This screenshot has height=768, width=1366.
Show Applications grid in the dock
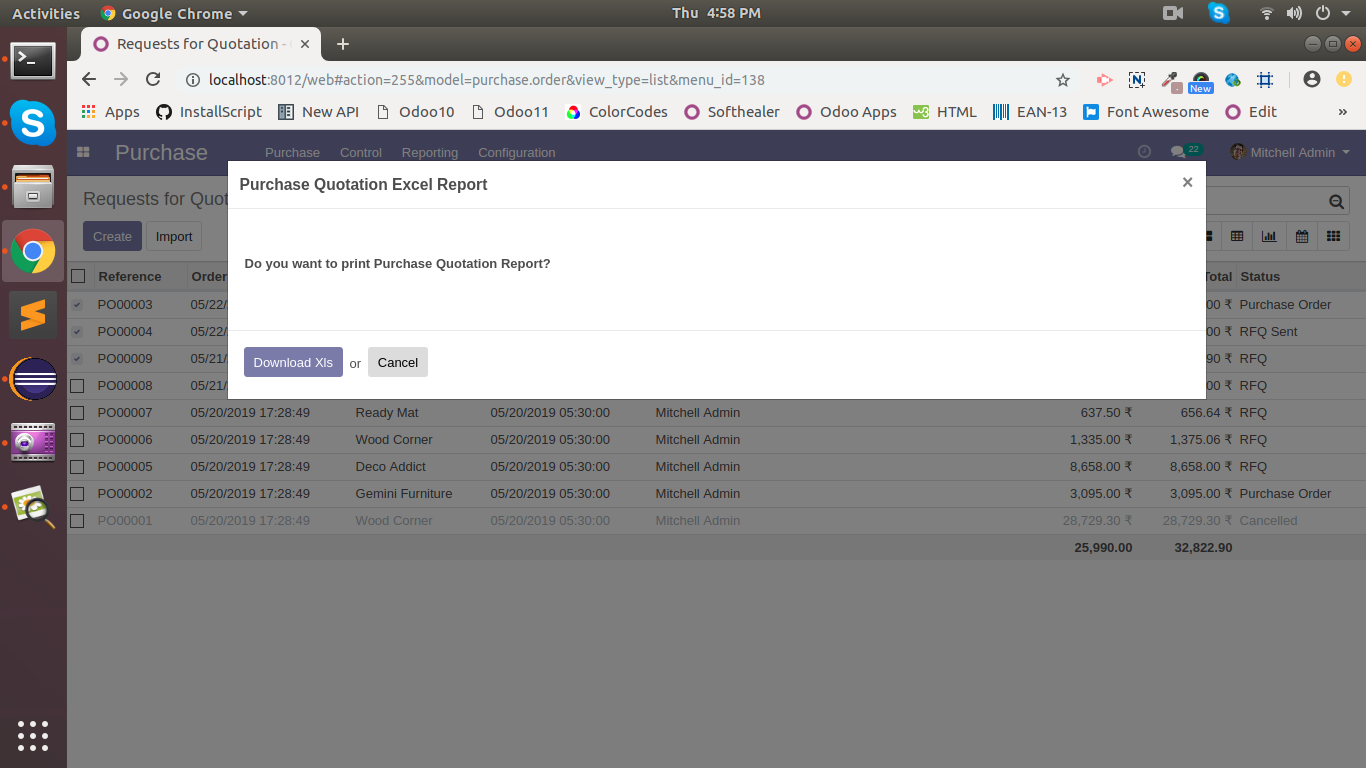click(33, 735)
